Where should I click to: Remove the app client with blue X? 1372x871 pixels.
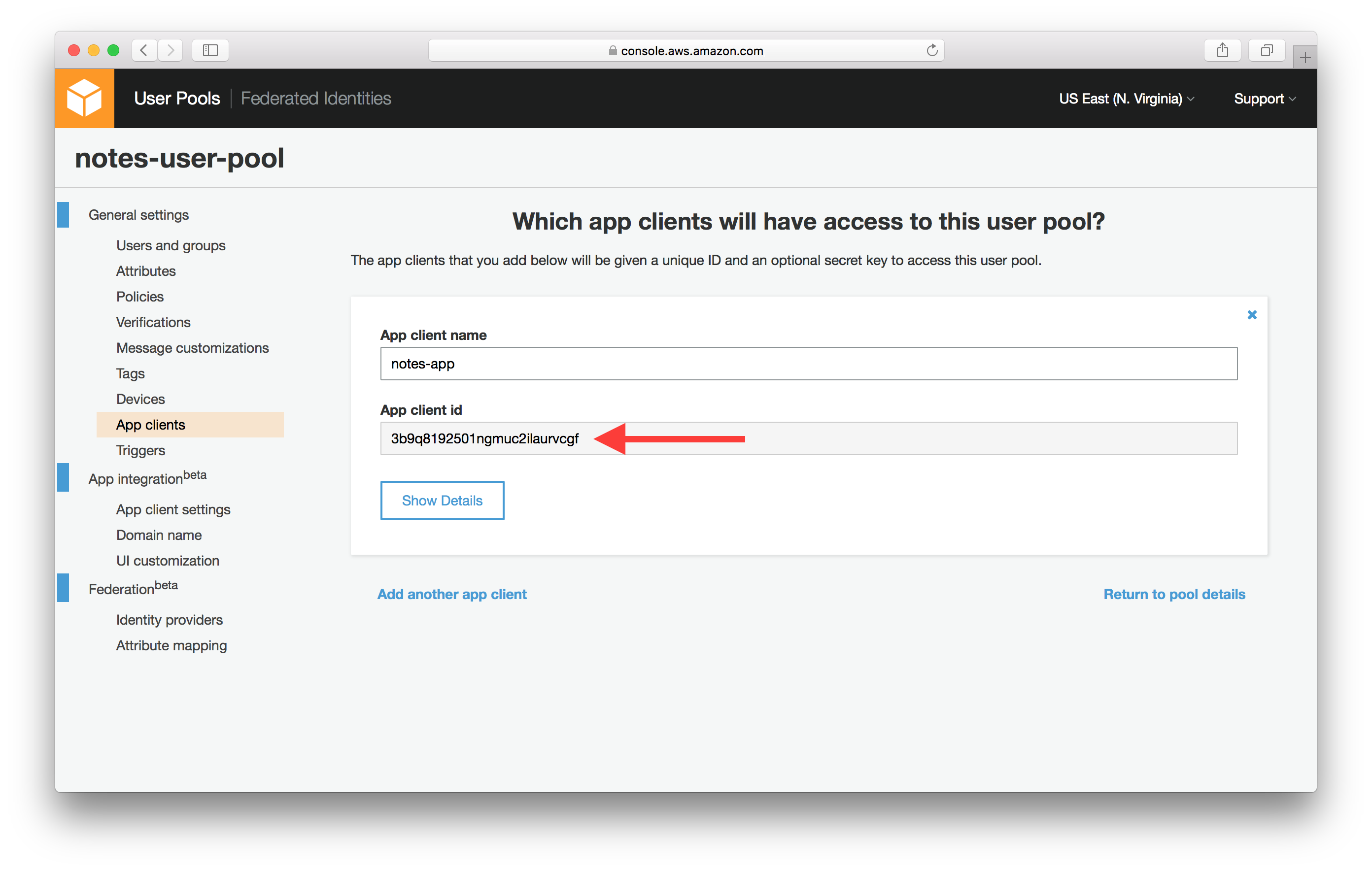click(1252, 314)
